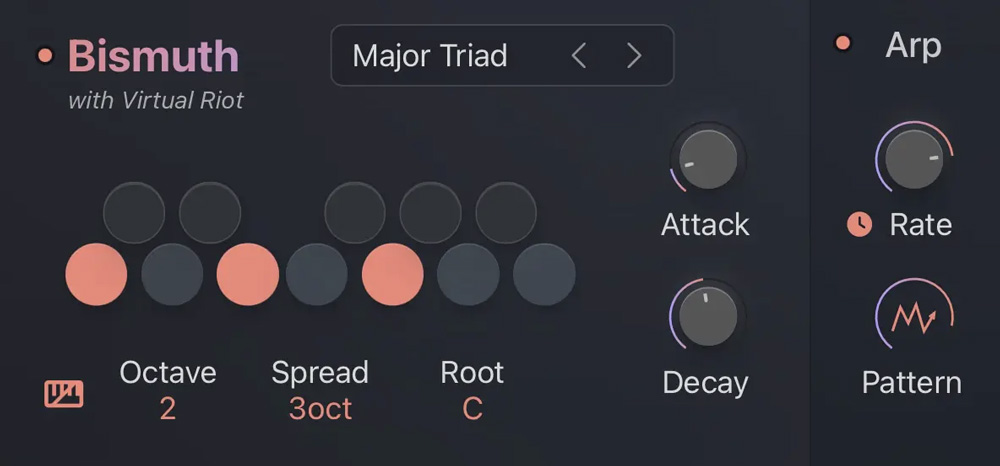
Task: Click the Decay knob
Action: point(707,316)
